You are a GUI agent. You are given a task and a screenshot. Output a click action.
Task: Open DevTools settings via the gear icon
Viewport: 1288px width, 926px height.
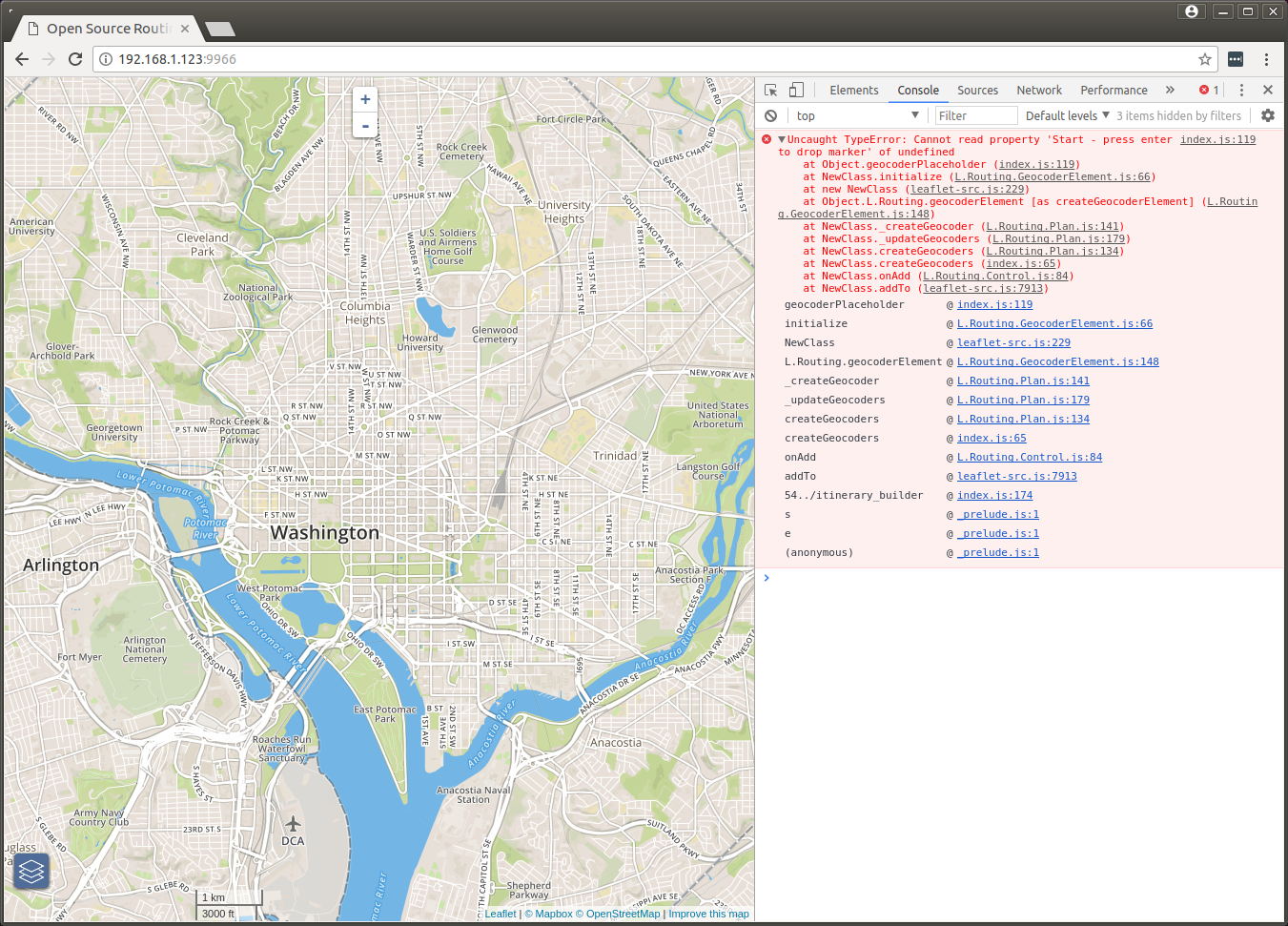tap(1268, 115)
